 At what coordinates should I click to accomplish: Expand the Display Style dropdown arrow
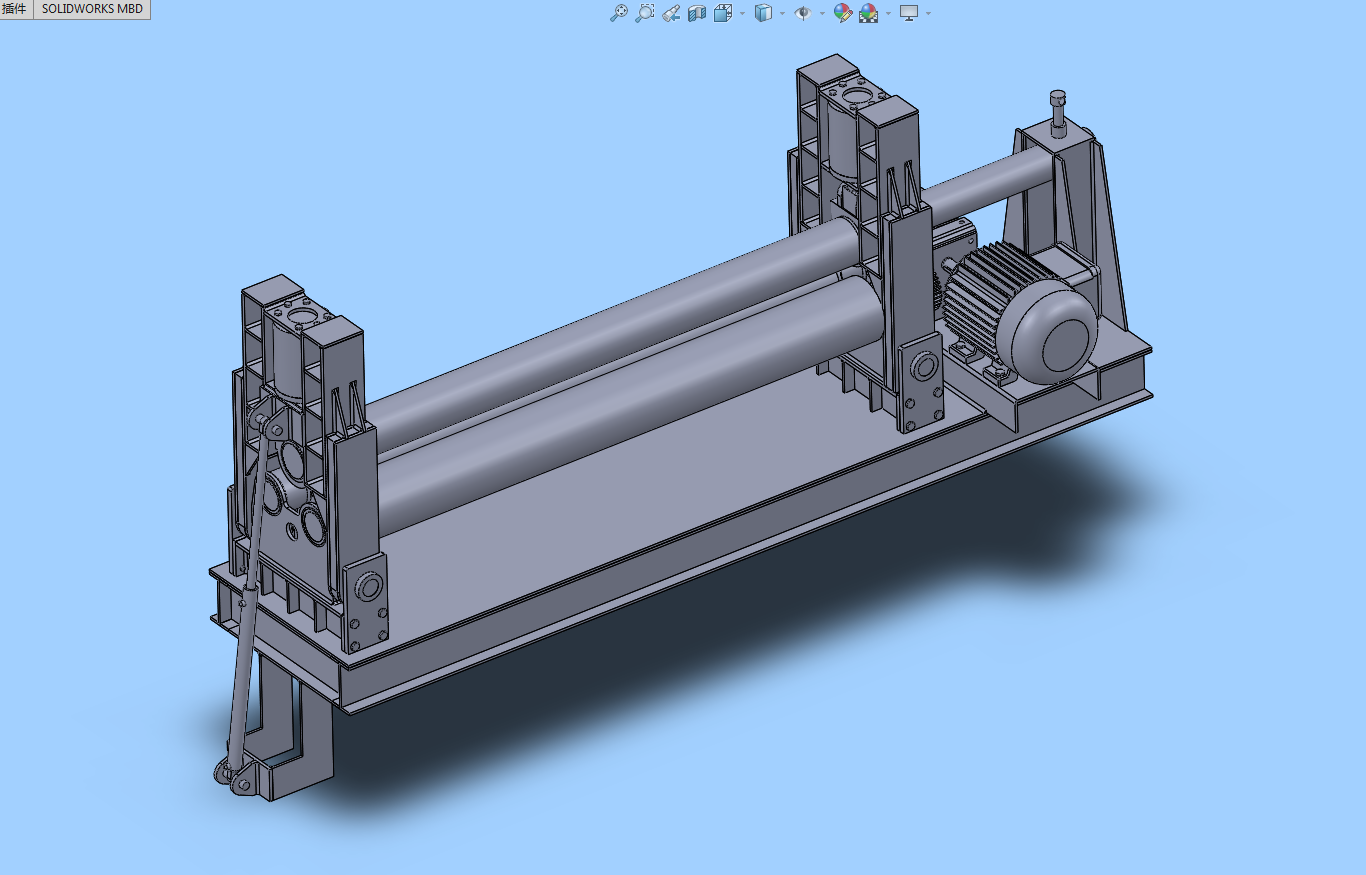click(x=782, y=14)
